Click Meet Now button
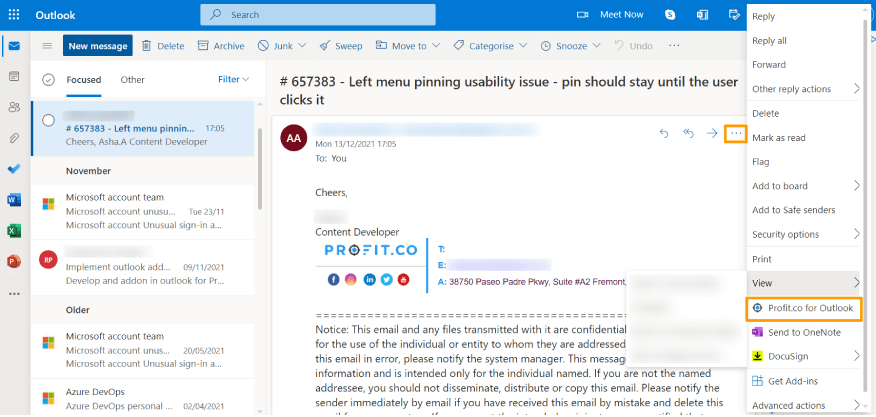Viewport: 876px width, 417px height. click(x=610, y=15)
